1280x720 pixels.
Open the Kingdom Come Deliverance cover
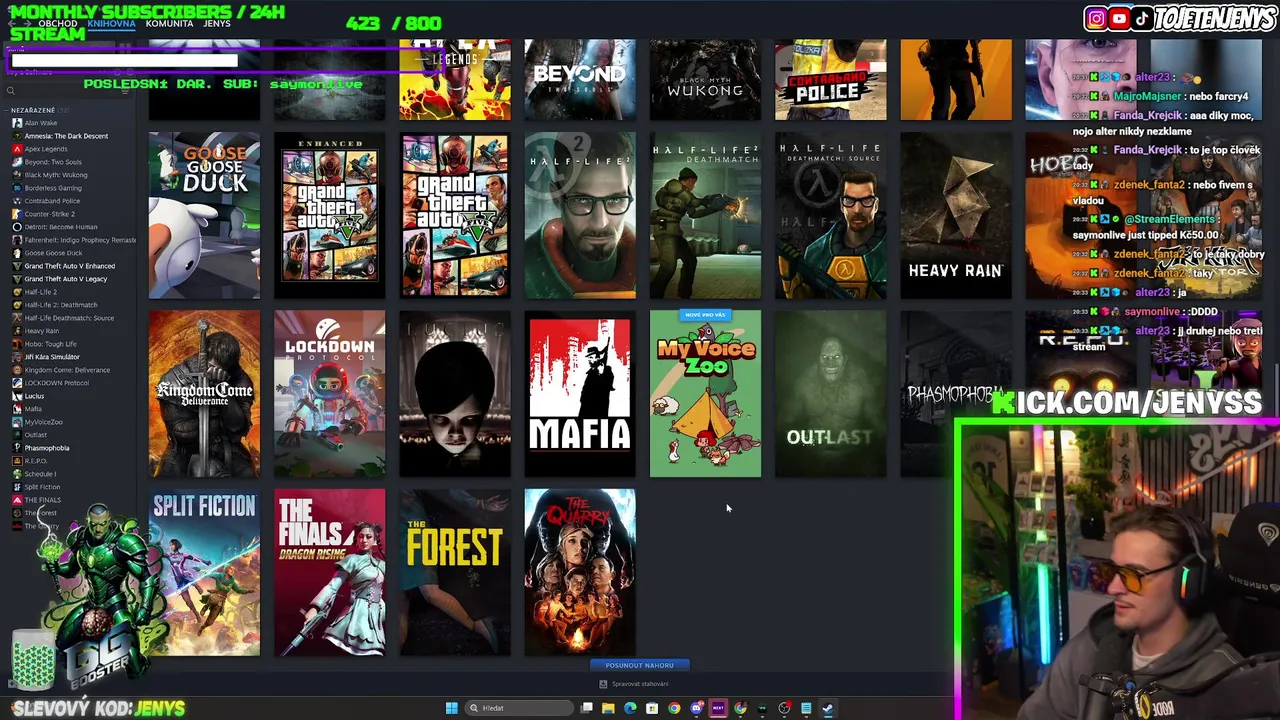click(204, 394)
